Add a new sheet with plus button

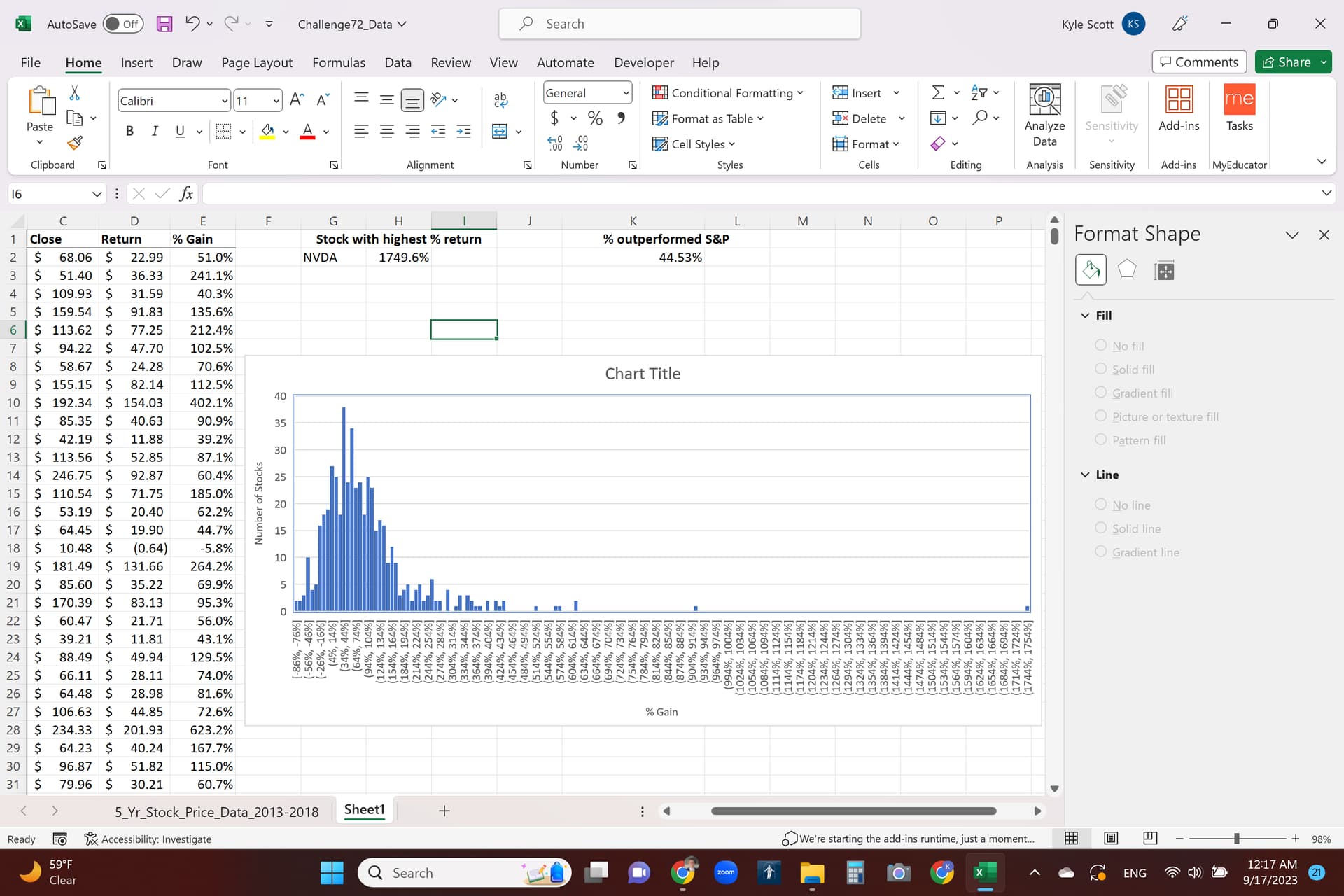tap(444, 811)
